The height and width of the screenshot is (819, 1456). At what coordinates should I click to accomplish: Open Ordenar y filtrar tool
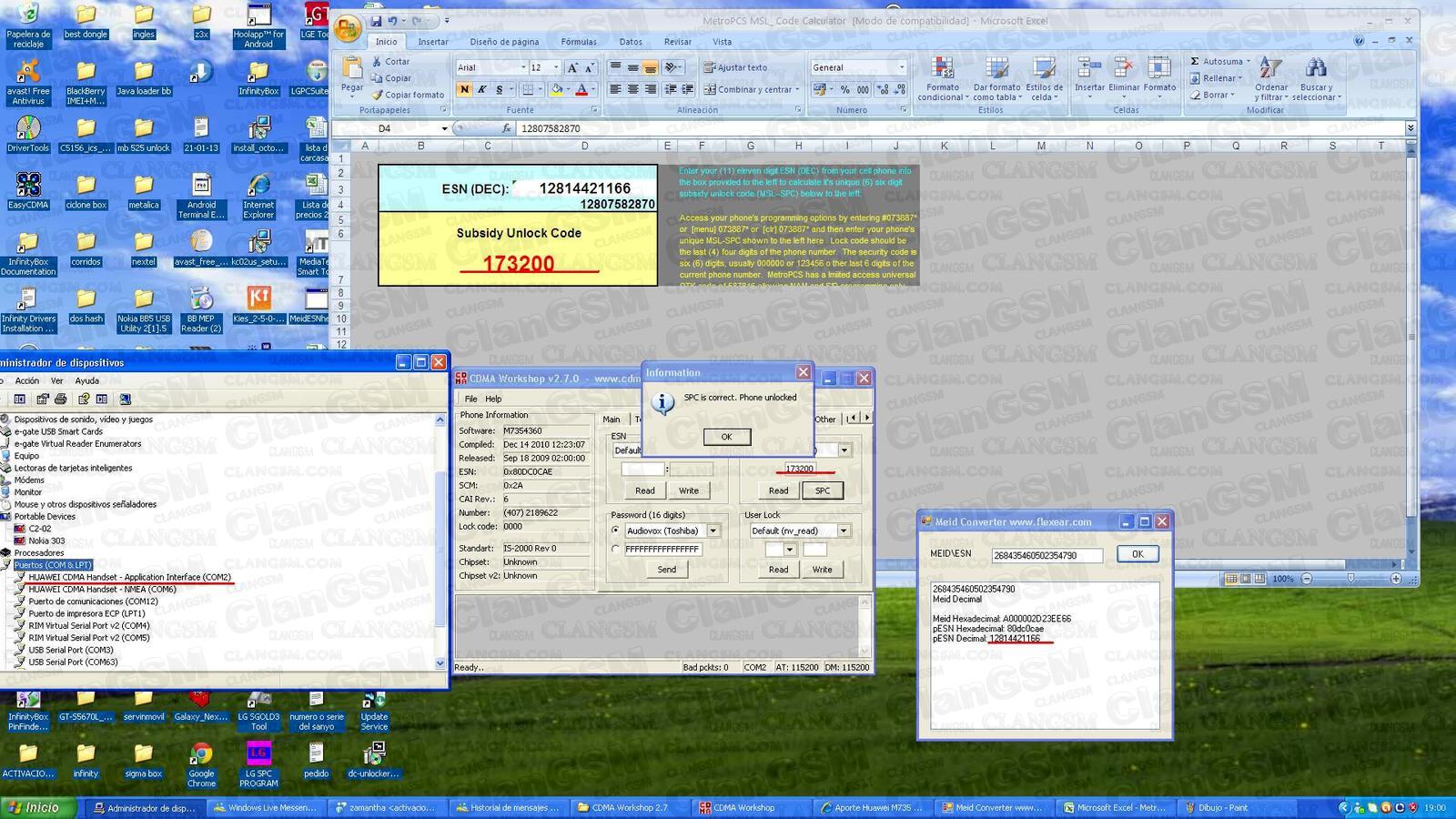click(1270, 79)
